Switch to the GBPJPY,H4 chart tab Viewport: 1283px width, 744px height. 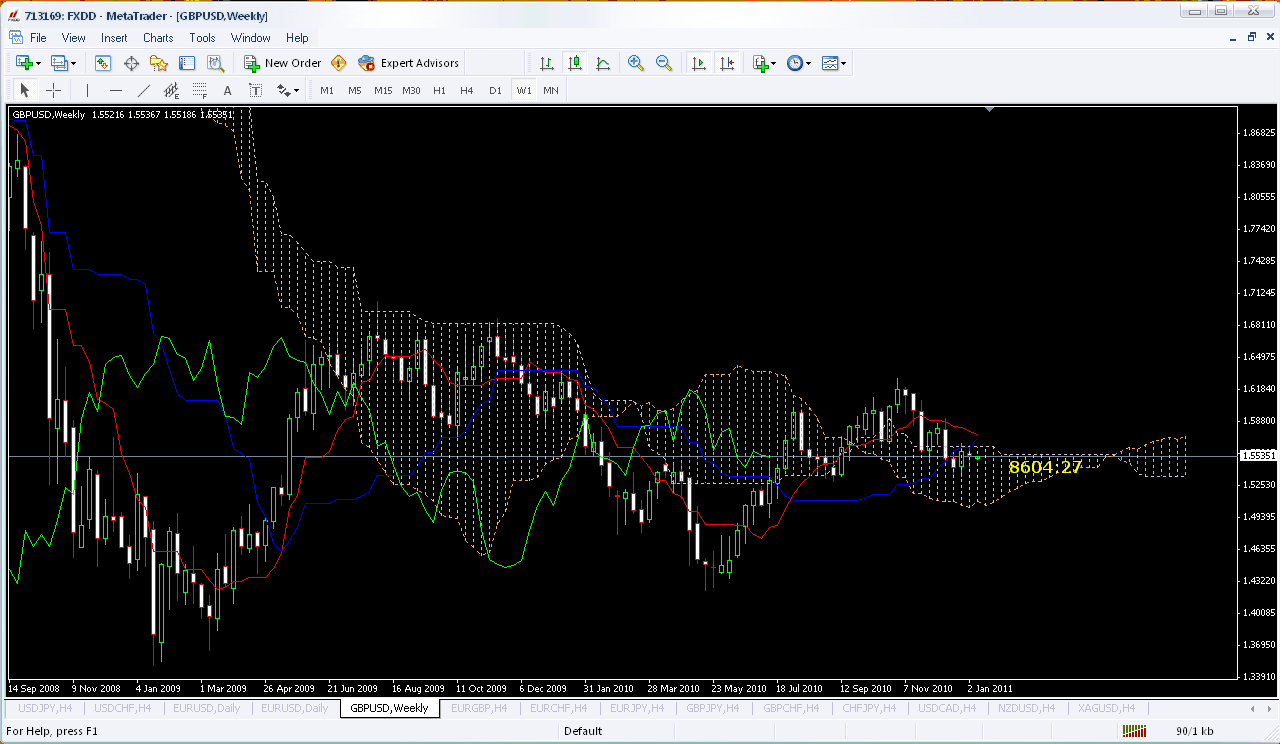coord(713,708)
